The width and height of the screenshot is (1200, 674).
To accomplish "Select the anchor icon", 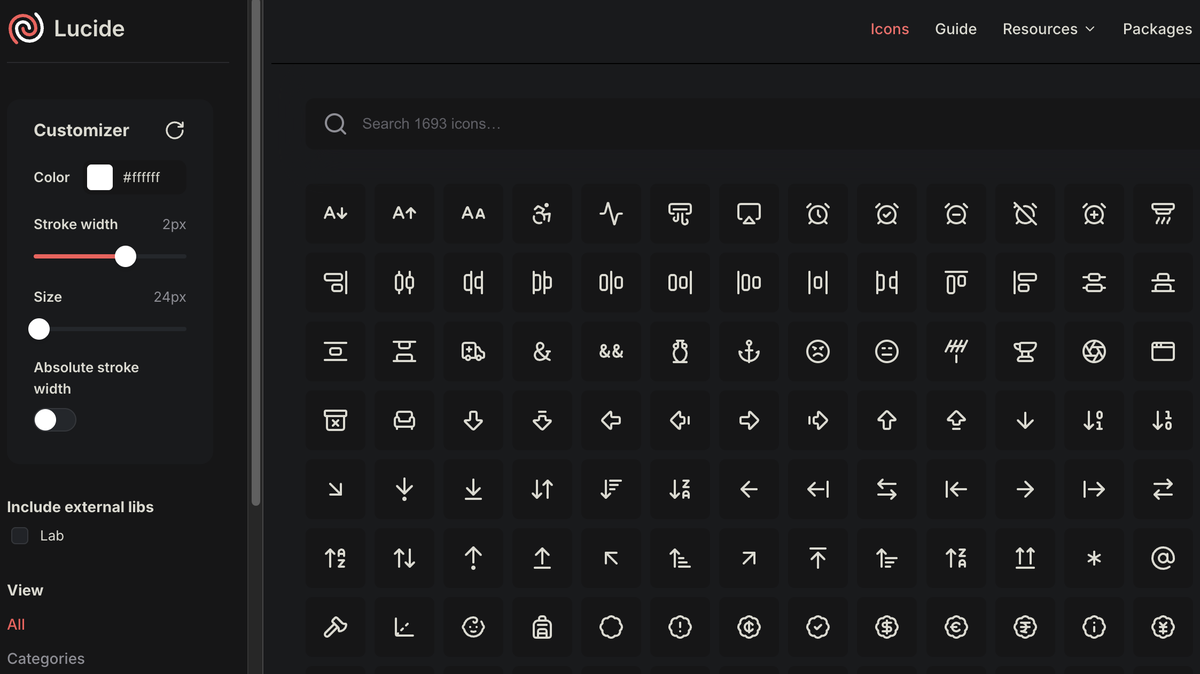I will (749, 351).
